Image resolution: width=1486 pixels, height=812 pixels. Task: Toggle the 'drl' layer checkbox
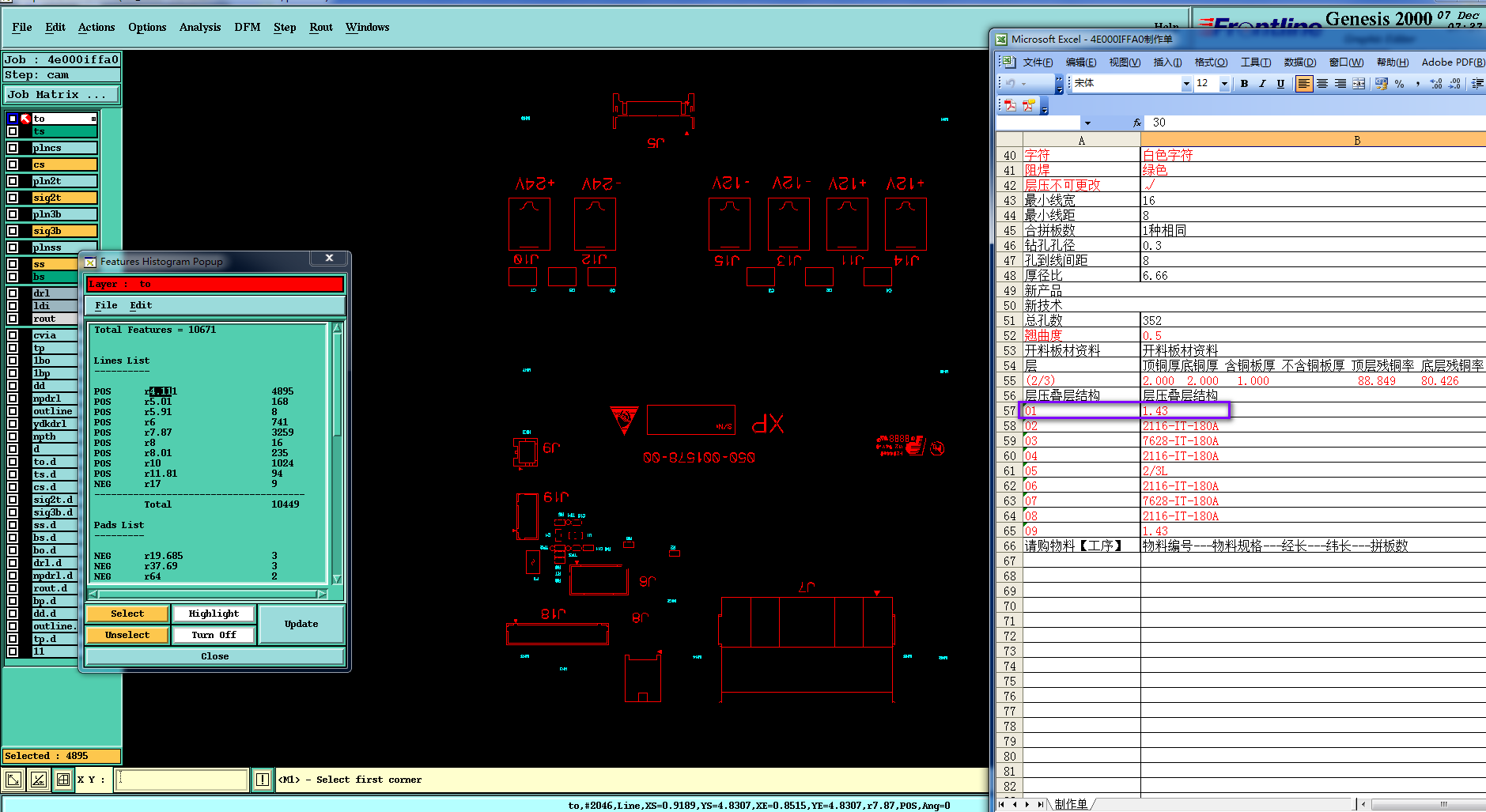click(x=13, y=293)
